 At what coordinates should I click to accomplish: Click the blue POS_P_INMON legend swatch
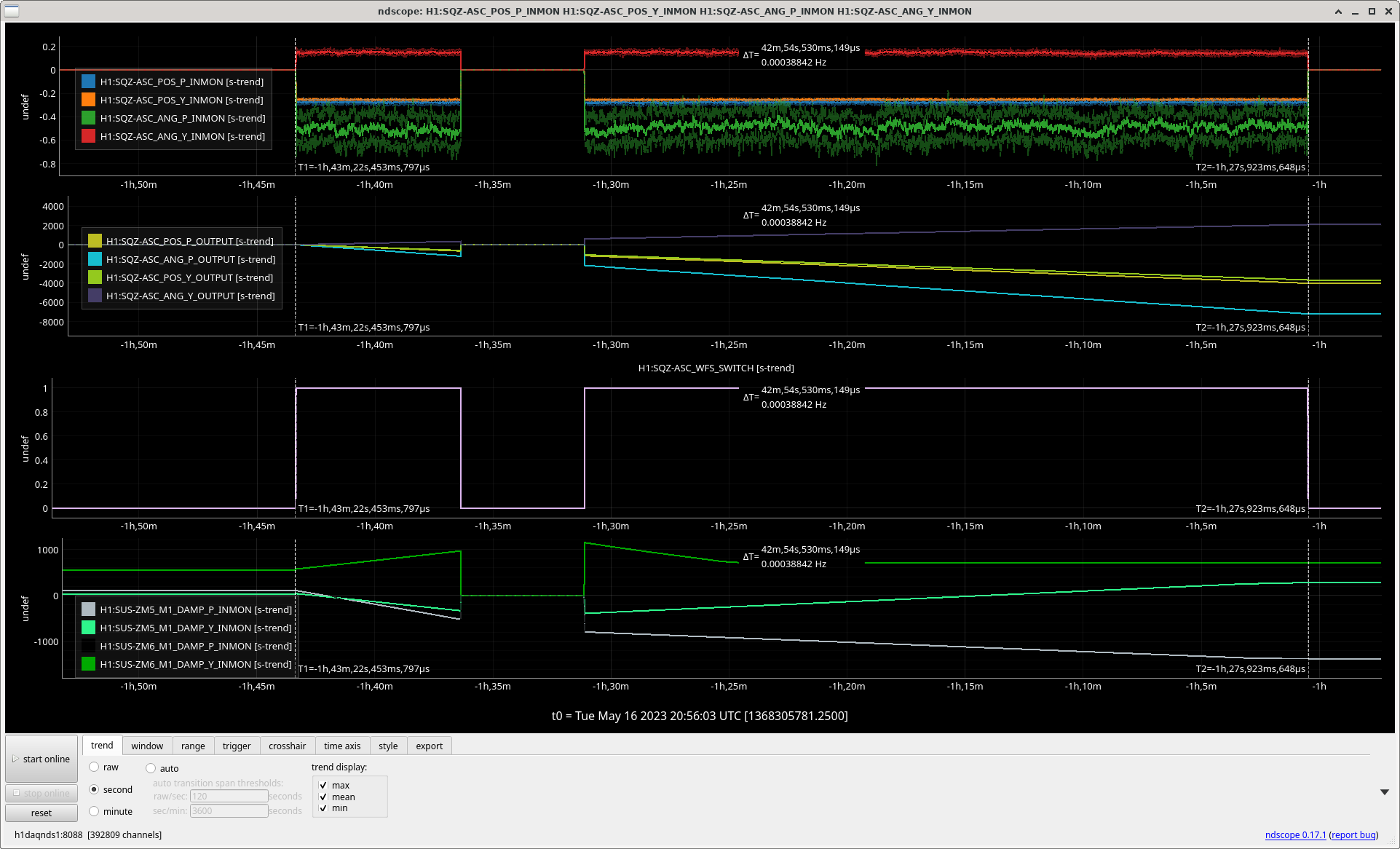point(88,82)
